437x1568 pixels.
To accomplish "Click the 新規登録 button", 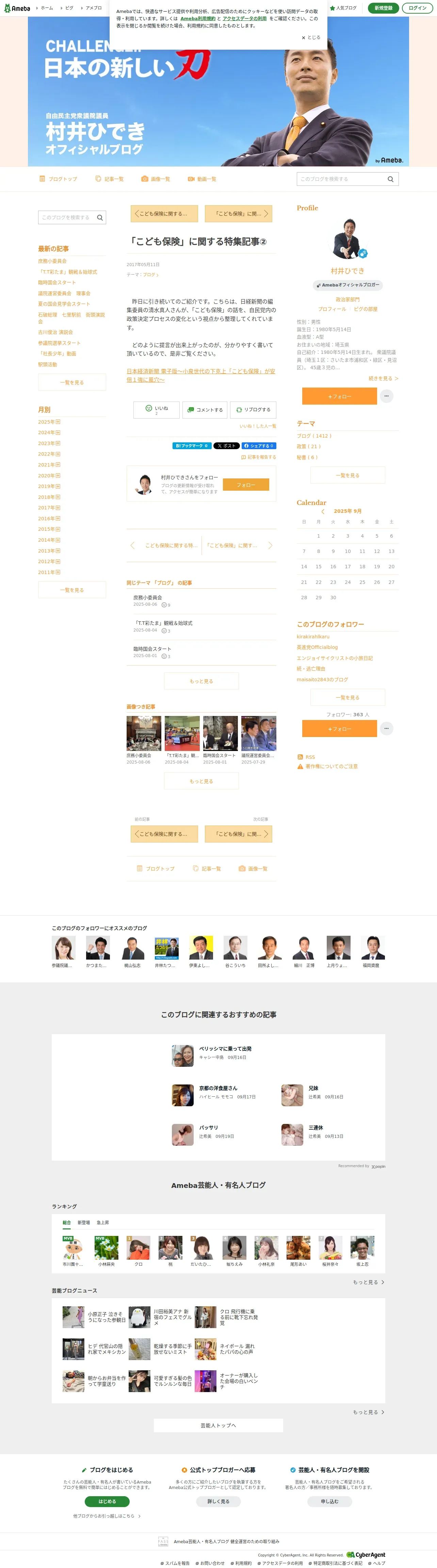I will (x=384, y=8).
